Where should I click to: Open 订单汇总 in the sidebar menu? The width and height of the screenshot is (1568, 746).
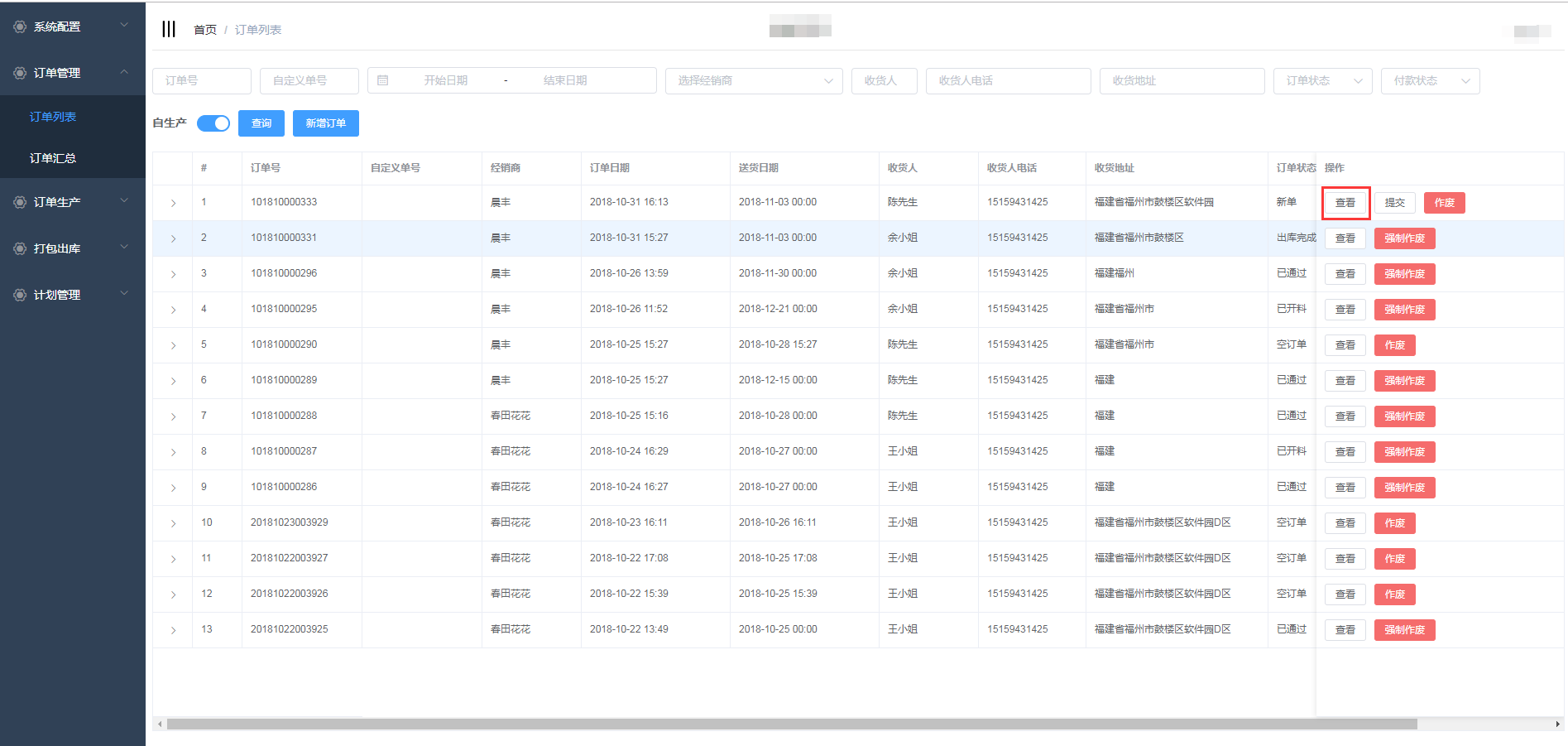(x=53, y=158)
